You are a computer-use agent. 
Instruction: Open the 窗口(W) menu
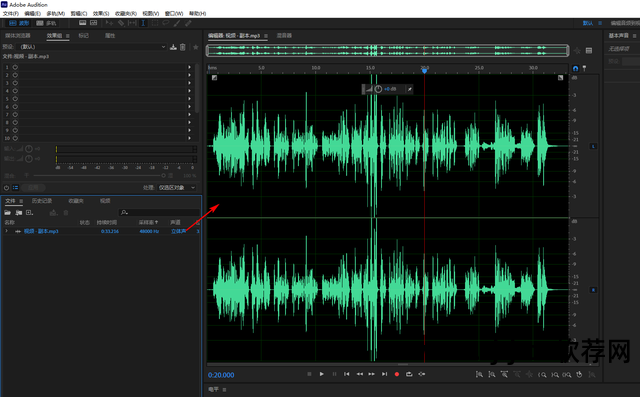click(174, 13)
